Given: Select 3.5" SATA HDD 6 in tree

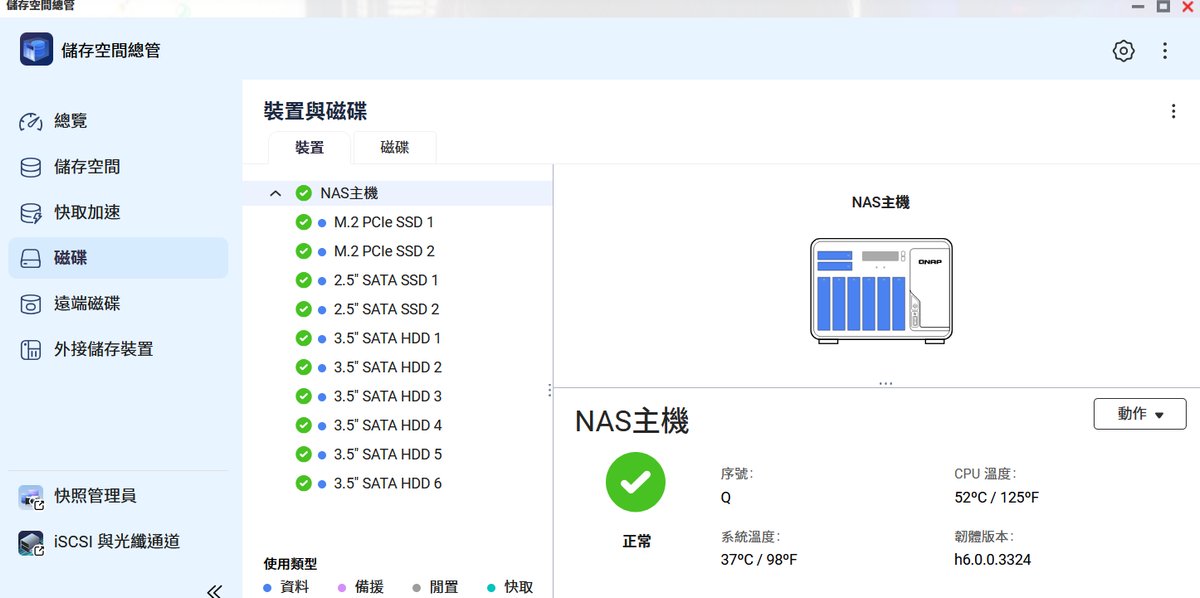Looking at the screenshot, I should pos(387,483).
